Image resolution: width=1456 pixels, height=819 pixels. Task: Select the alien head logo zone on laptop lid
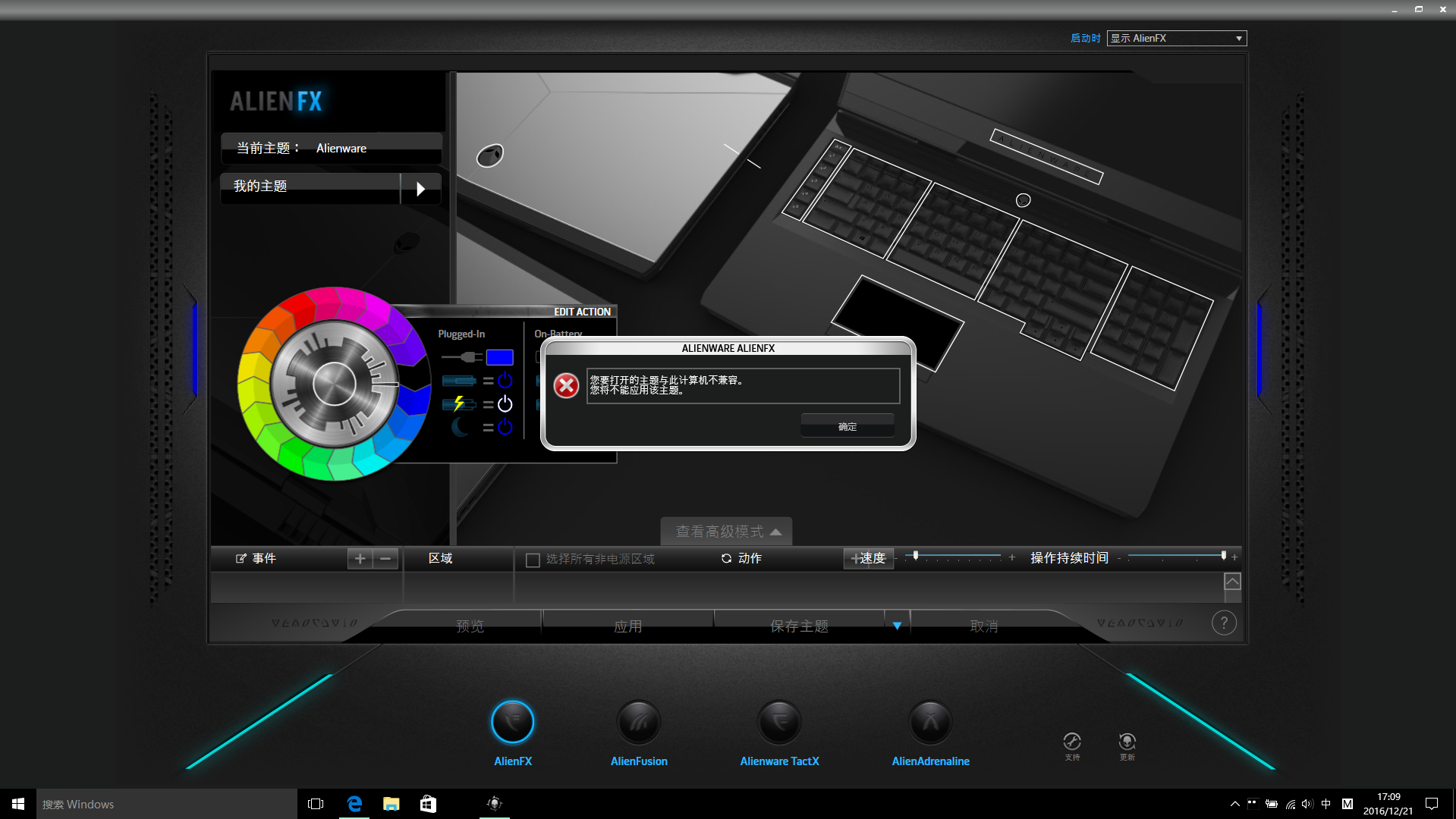pos(490,155)
